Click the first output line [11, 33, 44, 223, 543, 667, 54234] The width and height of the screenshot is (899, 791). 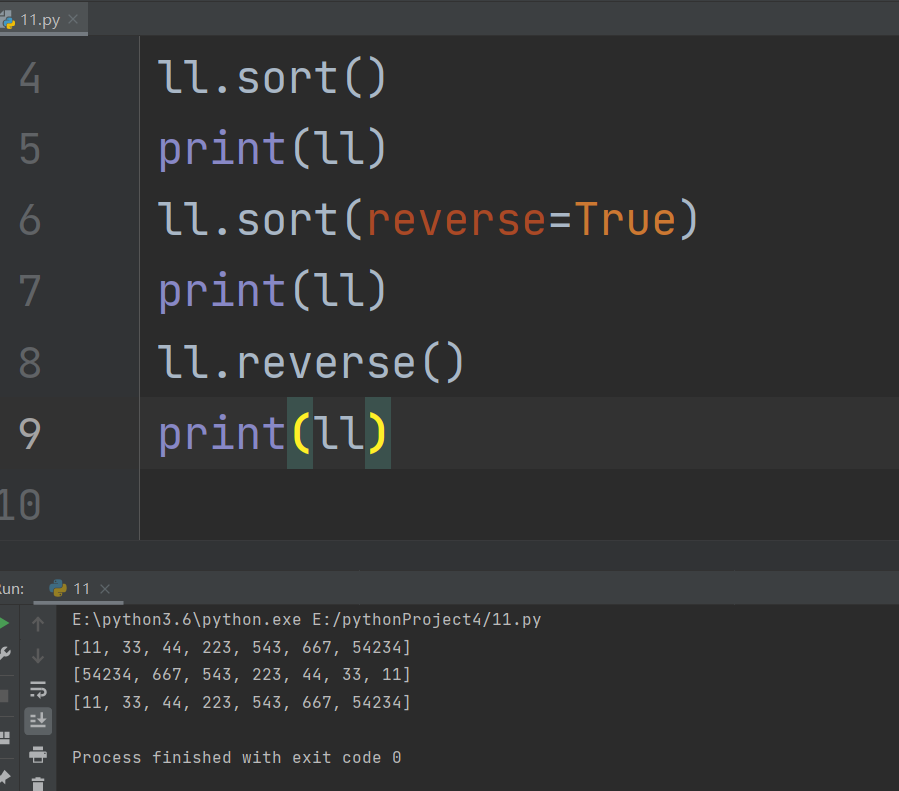pyautogui.click(x=241, y=647)
